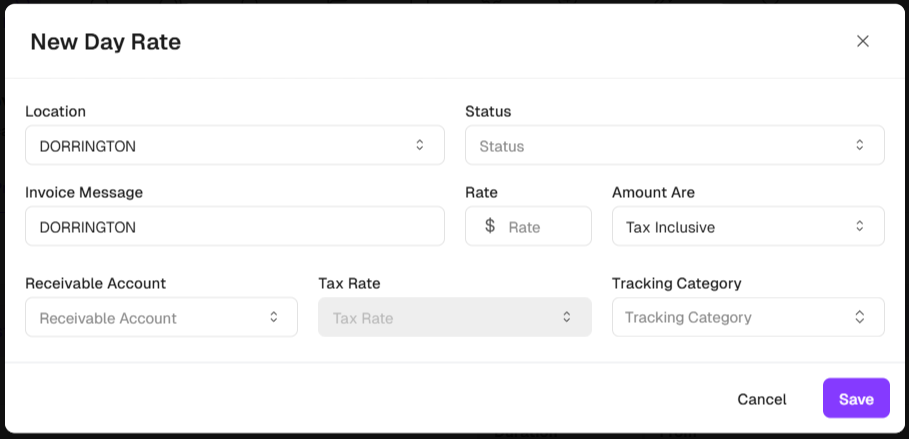The height and width of the screenshot is (439, 909).
Task: Click the chevron icon in Location field
Action: click(x=420, y=145)
